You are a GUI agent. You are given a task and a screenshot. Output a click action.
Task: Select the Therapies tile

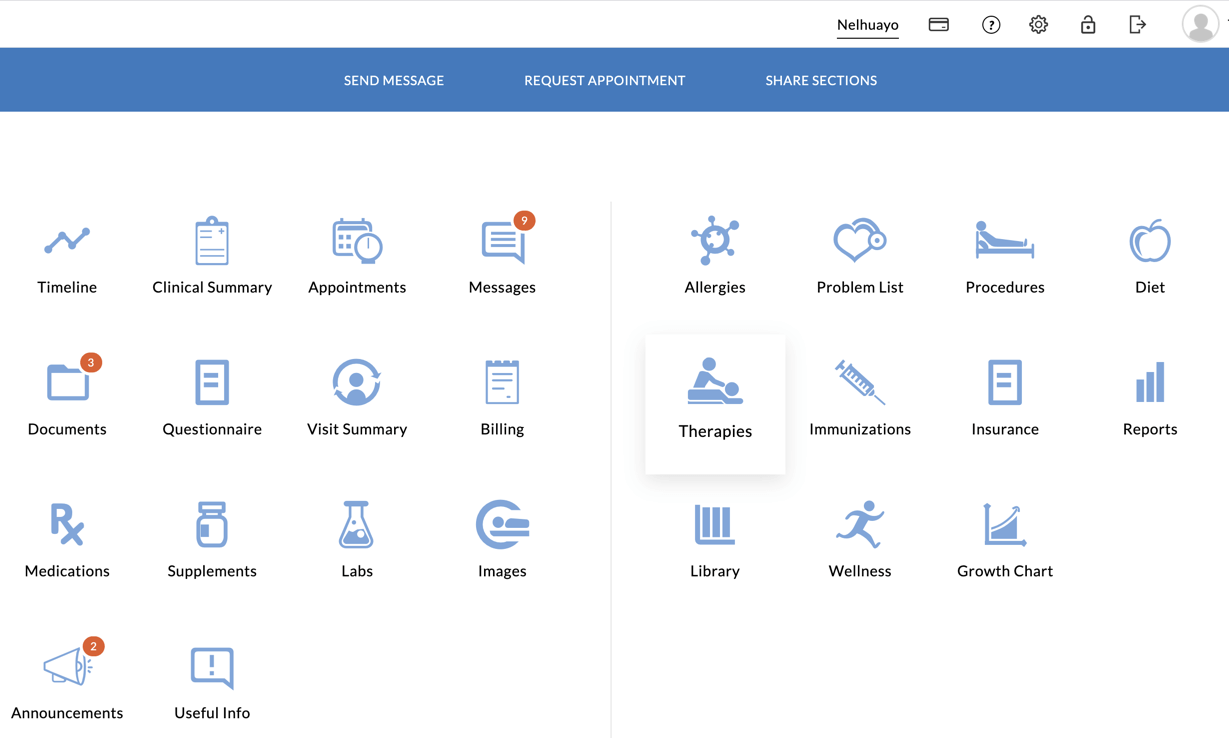coord(714,402)
